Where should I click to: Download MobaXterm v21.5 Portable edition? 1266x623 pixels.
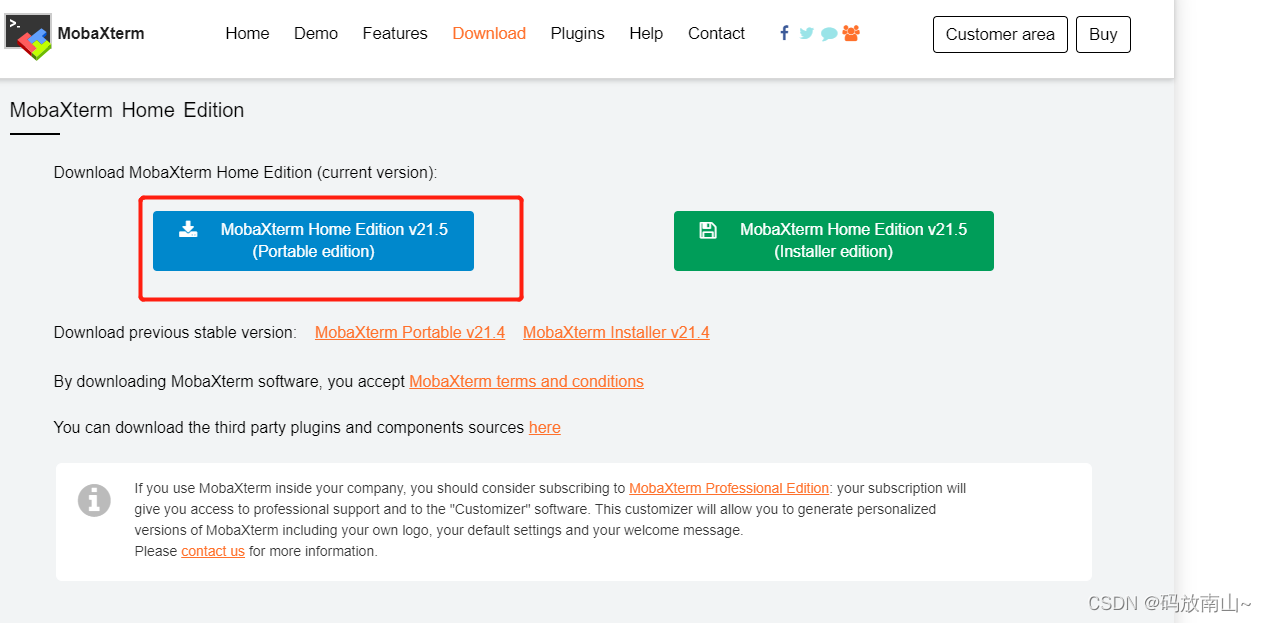[x=313, y=241]
